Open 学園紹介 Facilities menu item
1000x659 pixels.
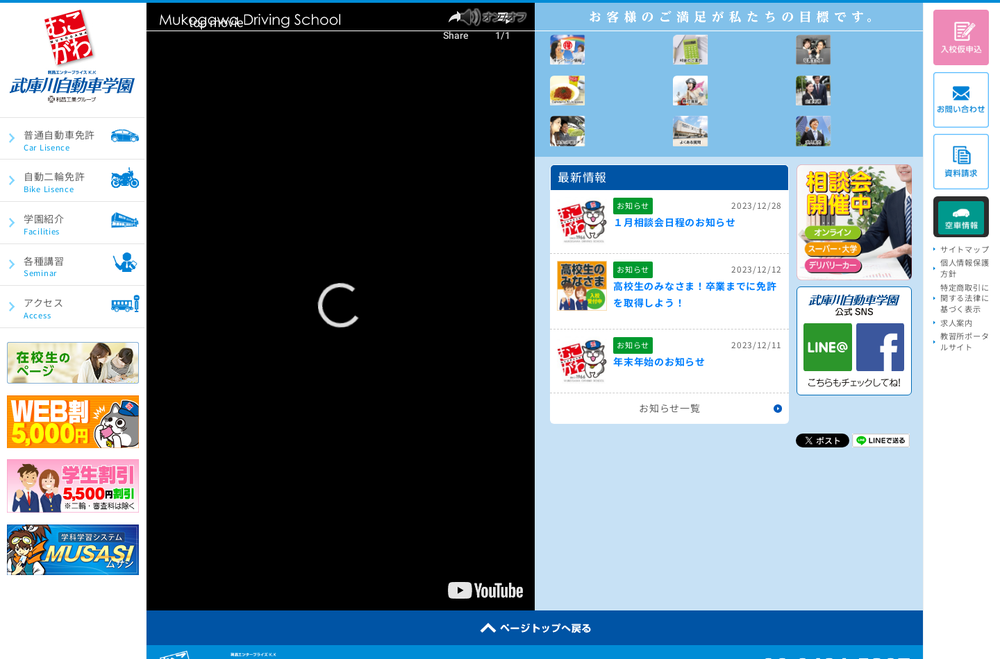[73, 224]
